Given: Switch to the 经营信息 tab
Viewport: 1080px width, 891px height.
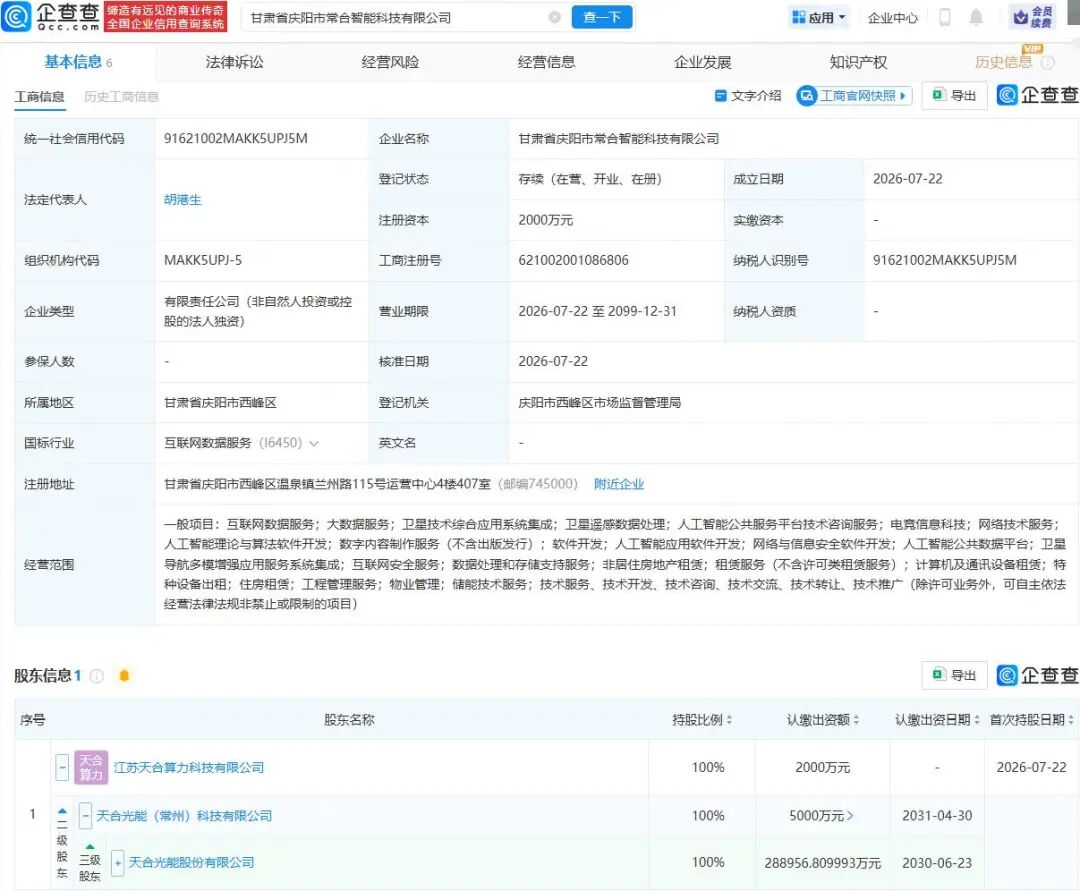Looking at the screenshot, I should (546, 63).
